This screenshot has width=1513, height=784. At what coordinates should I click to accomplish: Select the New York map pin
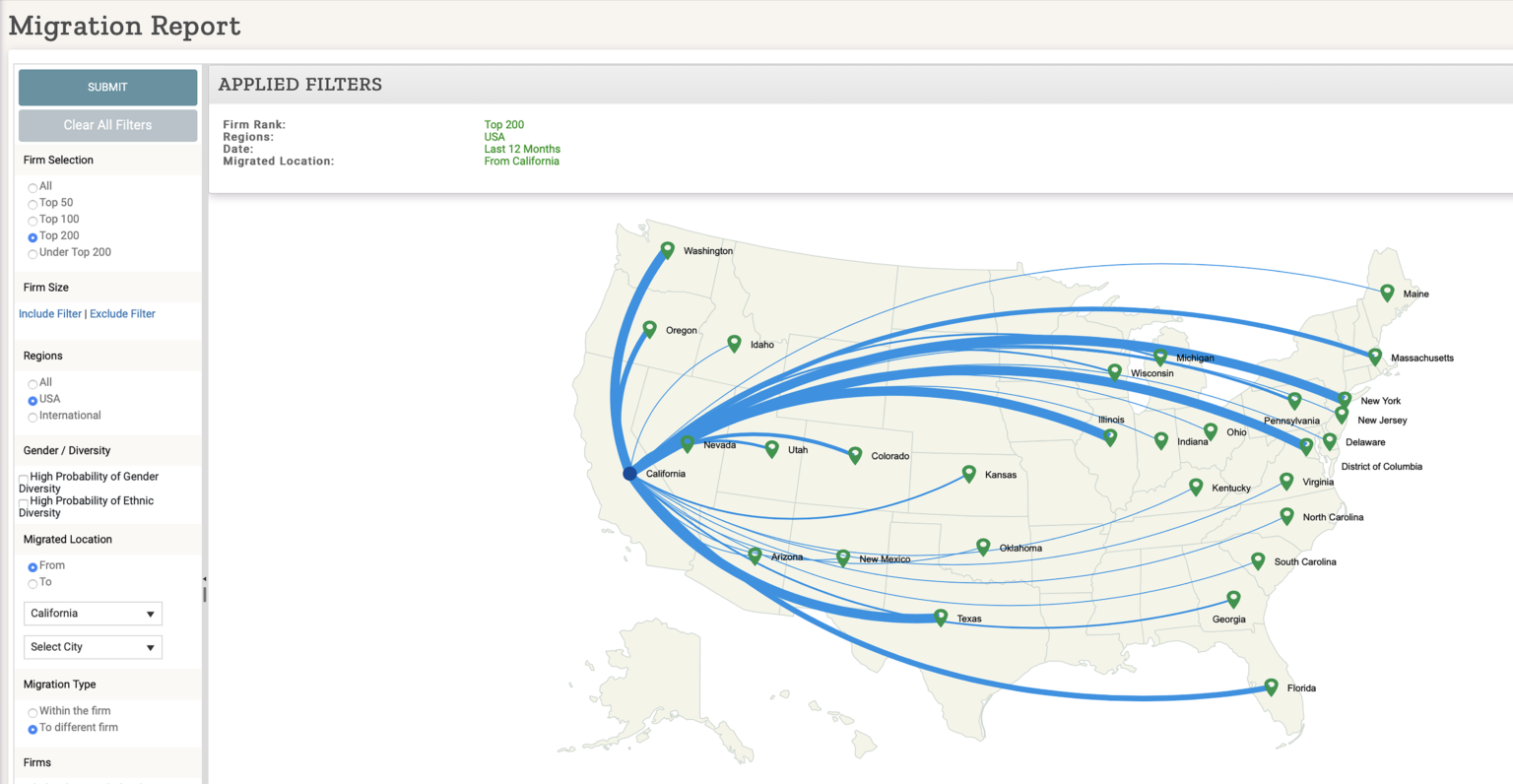[x=1345, y=399]
